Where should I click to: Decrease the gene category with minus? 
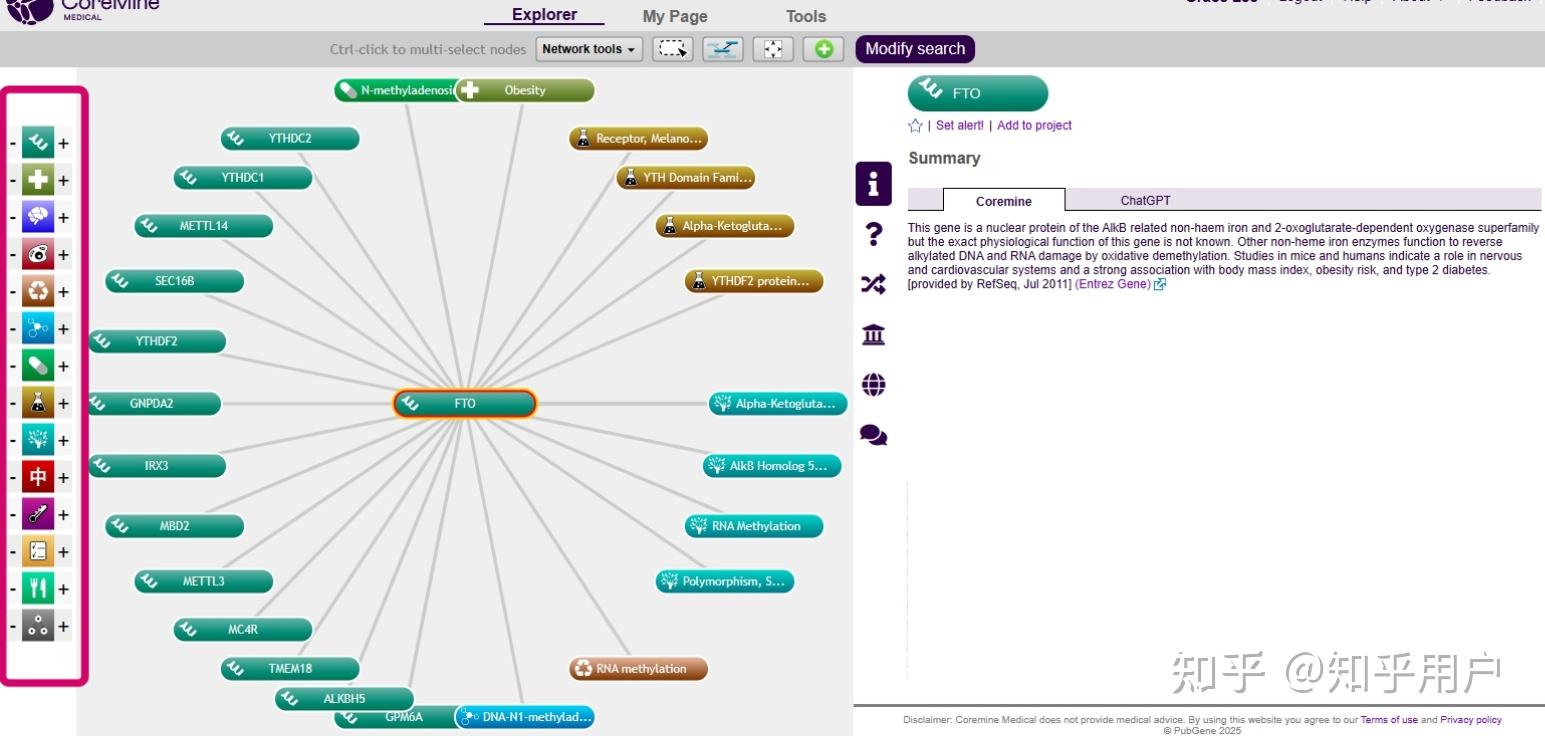click(x=12, y=144)
